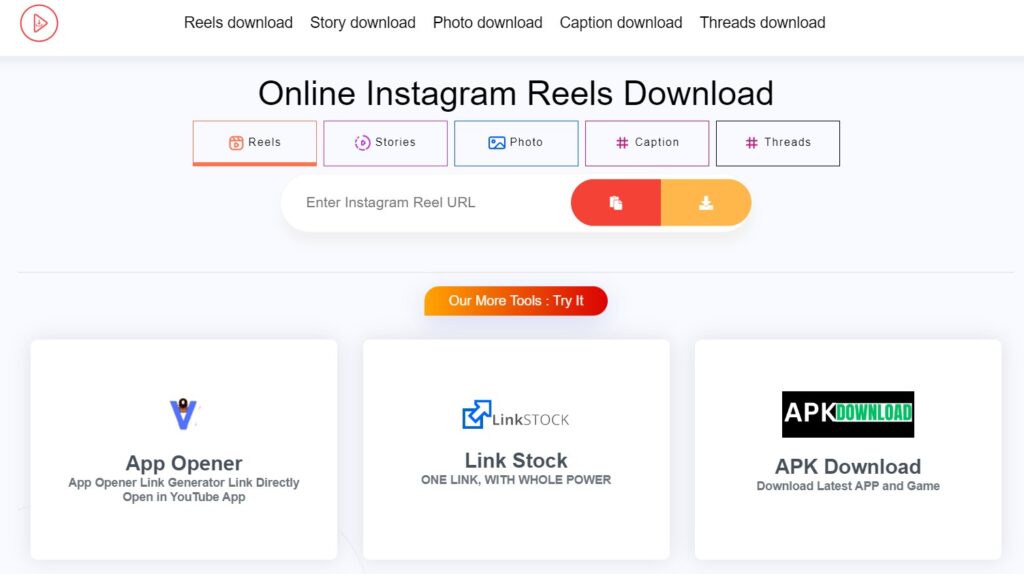
Task: Click the orange download arrow icon
Action: pos(706,203)
